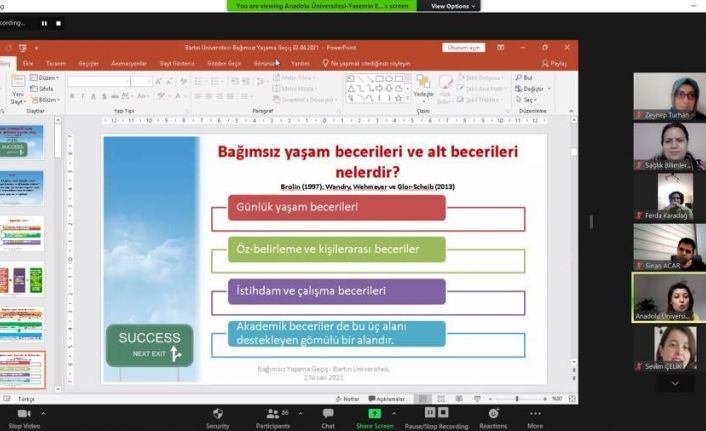Click the Oturum açın sign-in button

[x=464, y=47]
